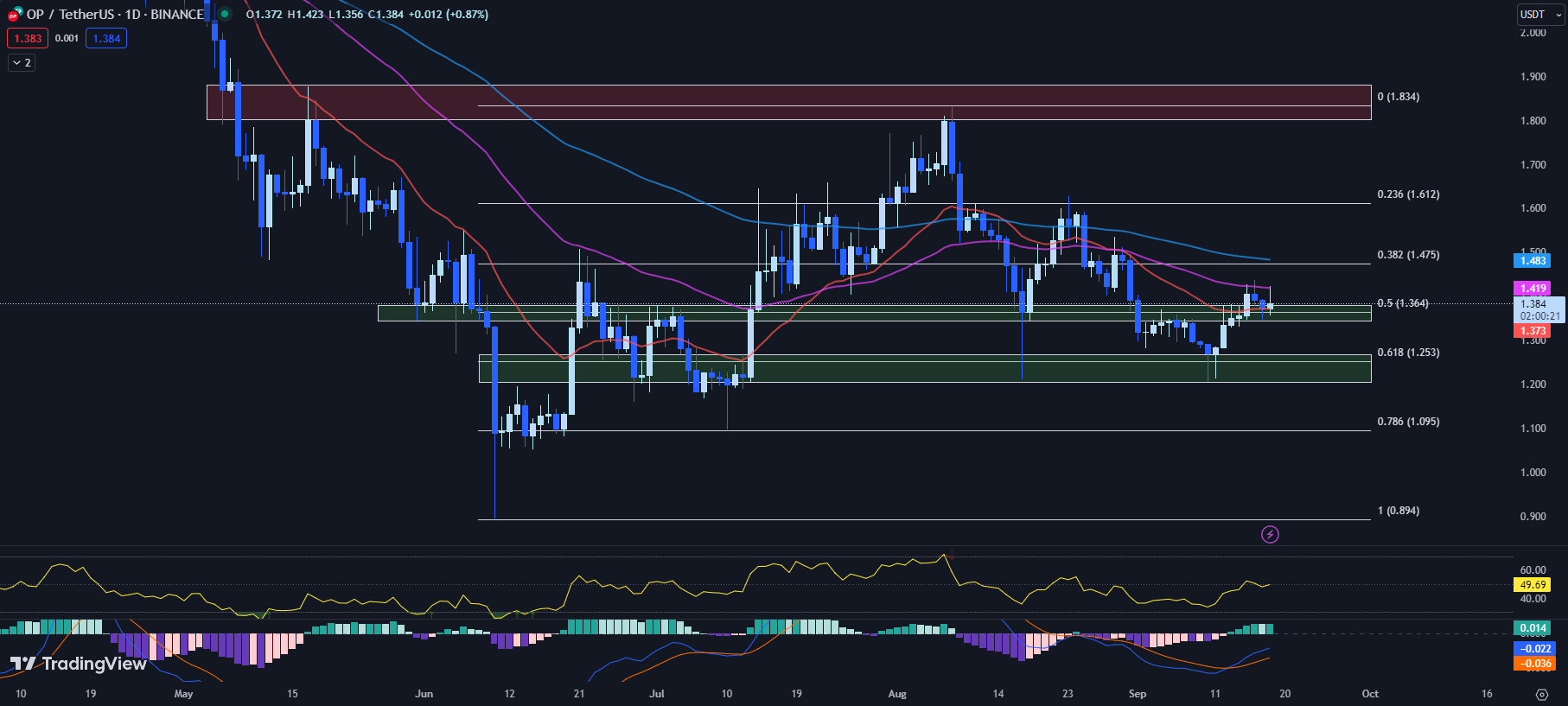Click the blue -0.022 MACD value label

click(1534, 649)
